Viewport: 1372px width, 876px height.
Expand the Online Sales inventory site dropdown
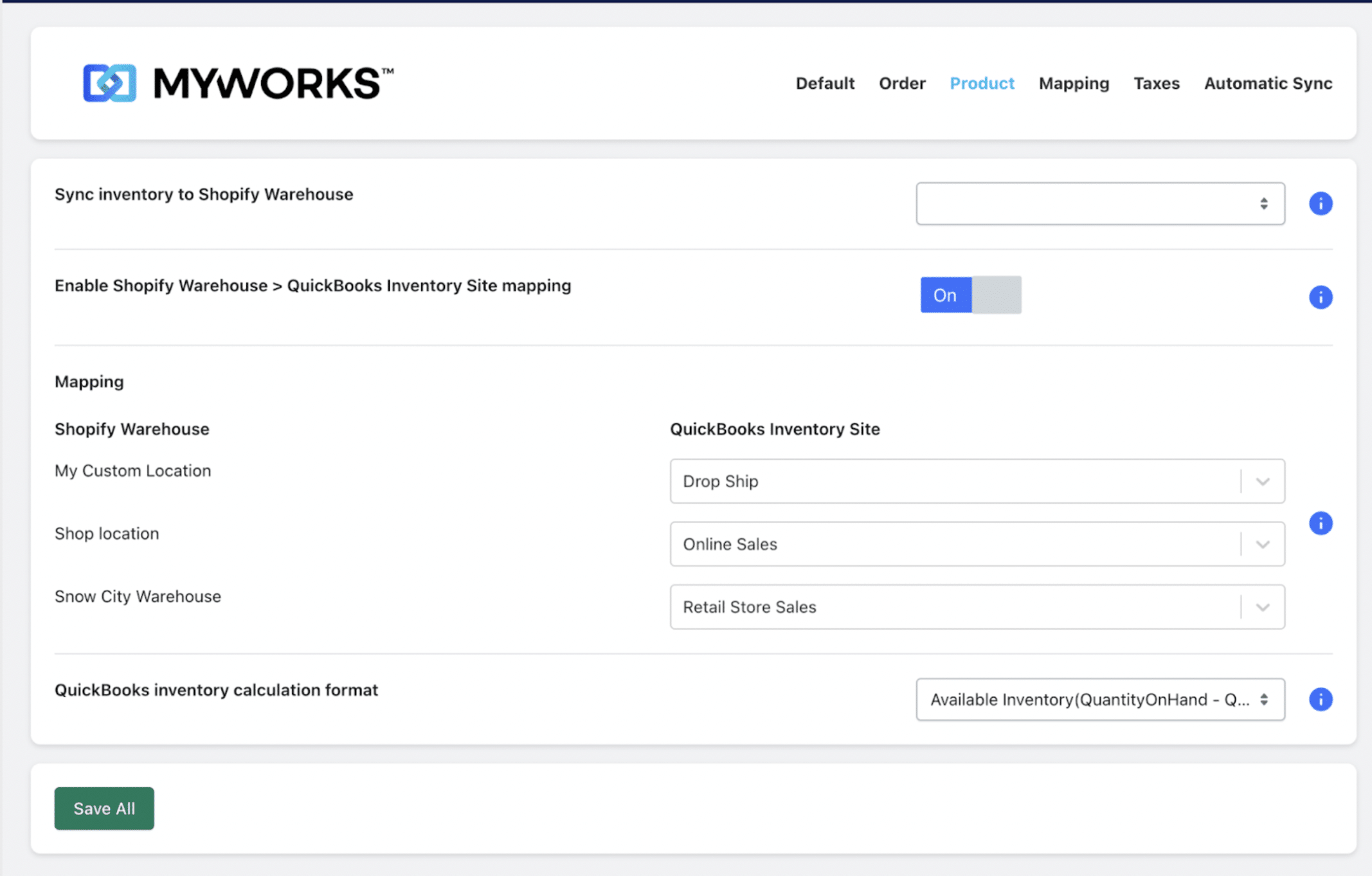(1263, 544)
